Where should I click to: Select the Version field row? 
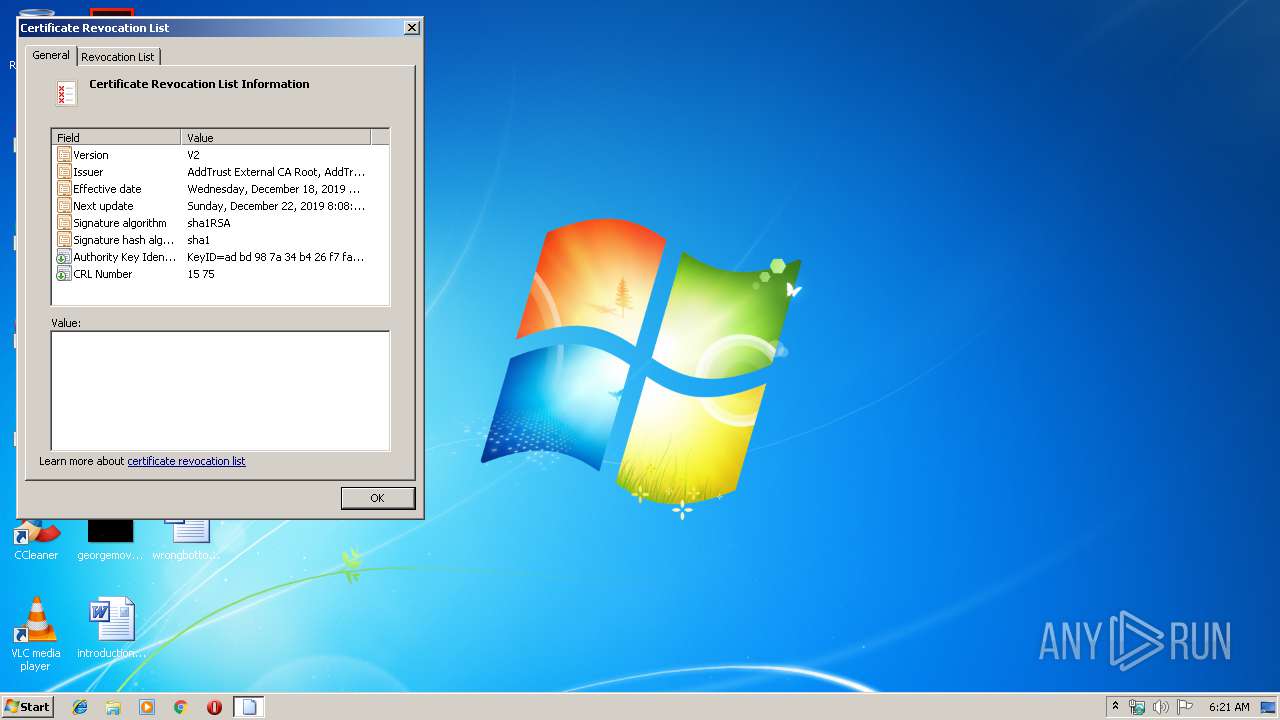coord(220,155)
